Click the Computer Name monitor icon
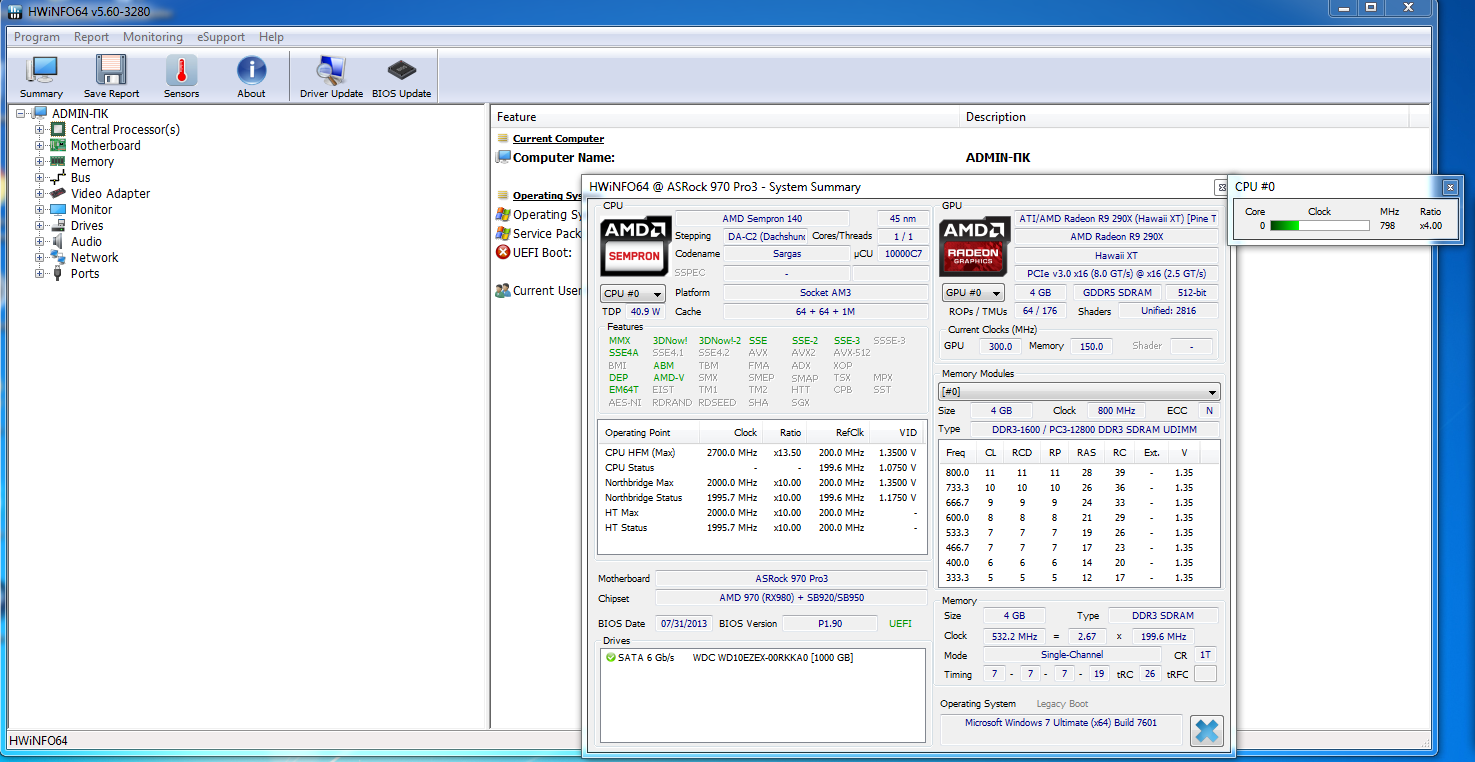The width and height of the screenshot is (1475, 762). (x=503, y=157)
